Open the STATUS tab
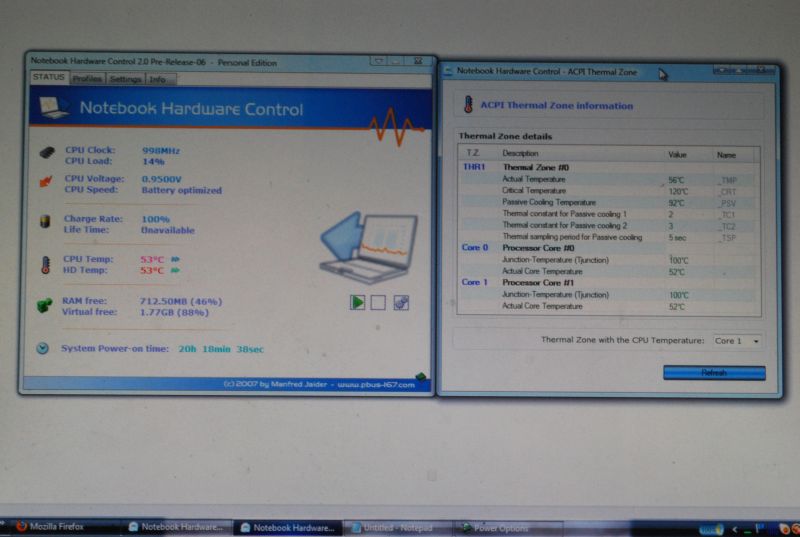 click(49, 77)
